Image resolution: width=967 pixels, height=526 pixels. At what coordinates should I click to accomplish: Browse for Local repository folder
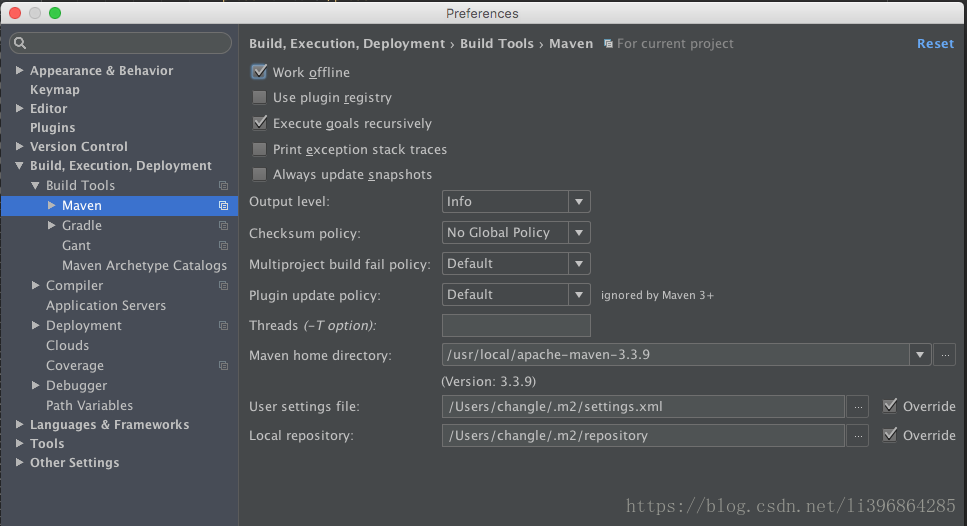(x=858, y=435)
